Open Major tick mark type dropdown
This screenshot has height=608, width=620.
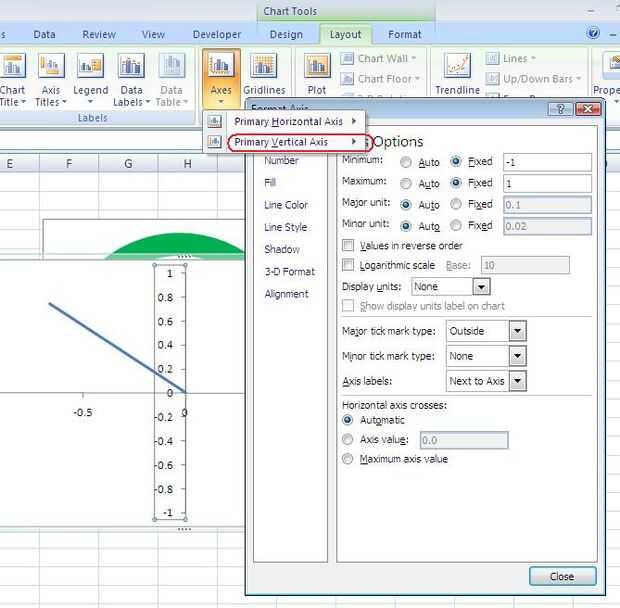517,331
